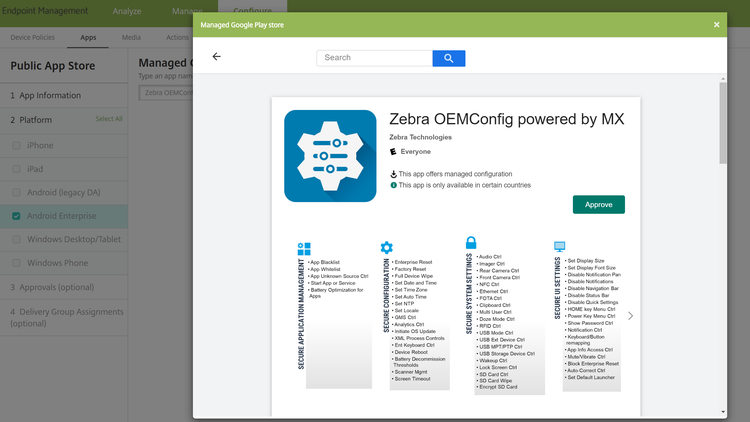Screen dimensions: 750x422
Task: Click the back arrow in Play store dialog
Action: coord(217,56)
